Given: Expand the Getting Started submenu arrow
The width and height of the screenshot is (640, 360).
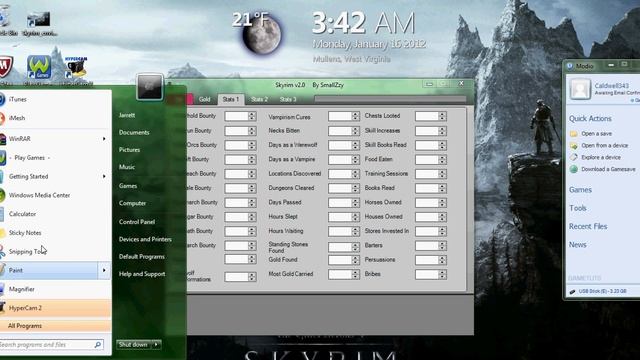Looking at the screenshot, I should click(x=104, y=176).
